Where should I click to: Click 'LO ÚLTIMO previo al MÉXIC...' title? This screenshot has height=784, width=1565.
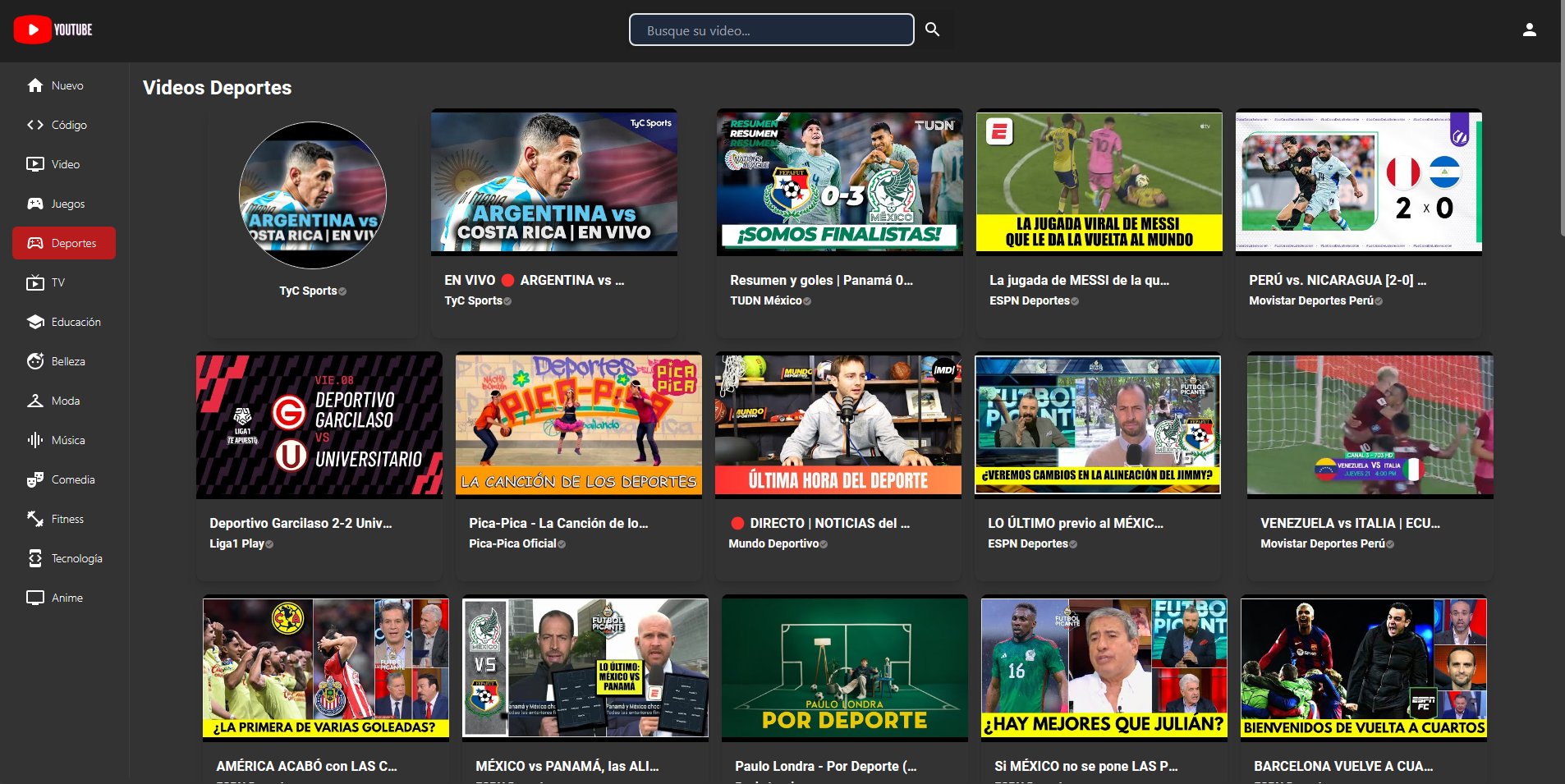click(x=1076, y=523)
